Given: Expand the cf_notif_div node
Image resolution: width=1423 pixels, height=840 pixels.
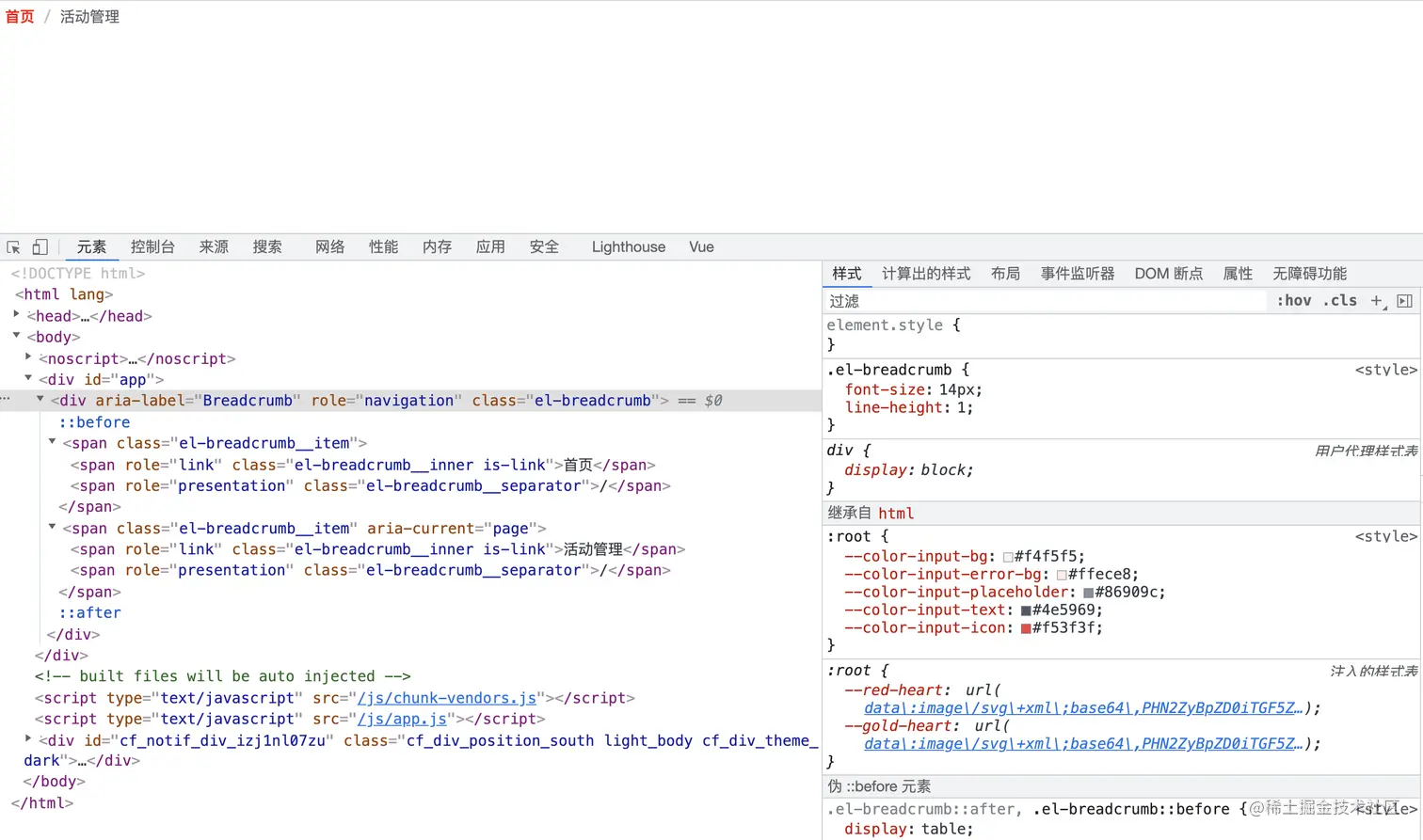Looking at the screenshot, I should 29,739.
